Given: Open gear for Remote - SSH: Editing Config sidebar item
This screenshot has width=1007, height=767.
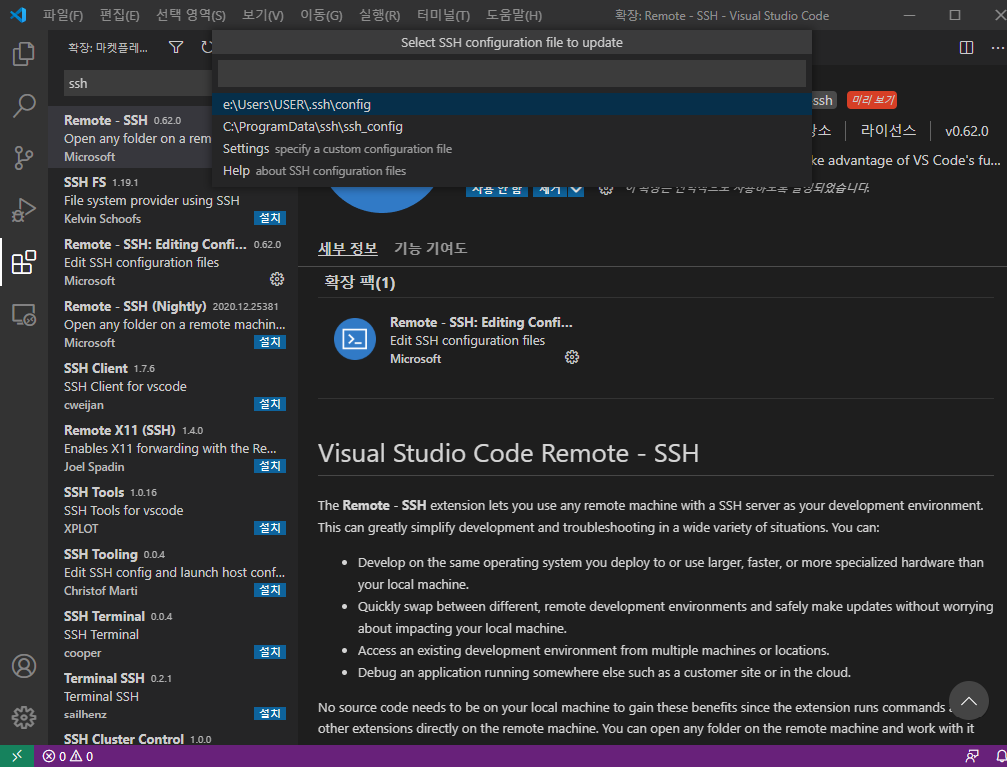Looking at the screenshot, I should (x=277, y=279).
